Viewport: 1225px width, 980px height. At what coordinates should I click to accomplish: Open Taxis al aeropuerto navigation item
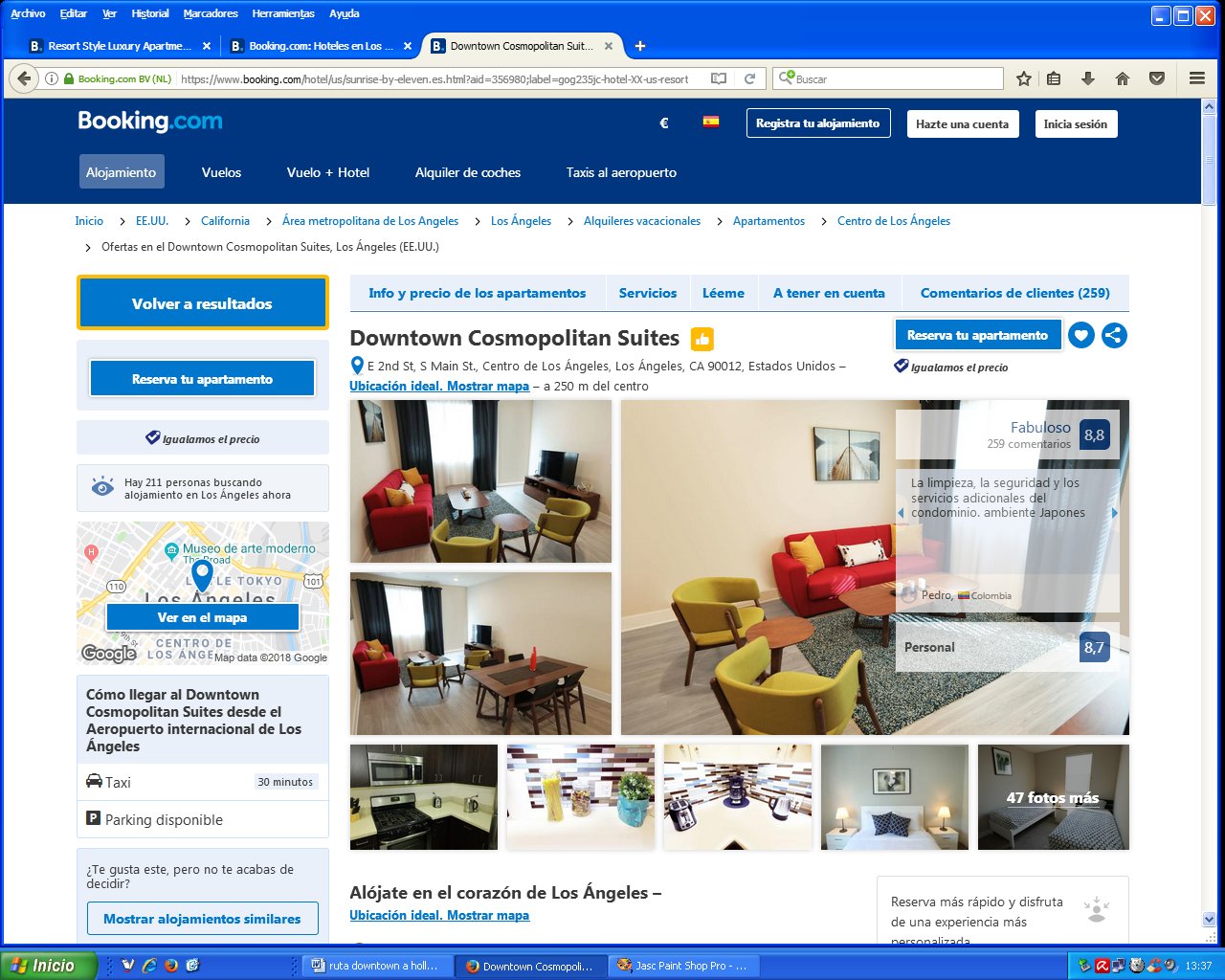click(621, 172)
